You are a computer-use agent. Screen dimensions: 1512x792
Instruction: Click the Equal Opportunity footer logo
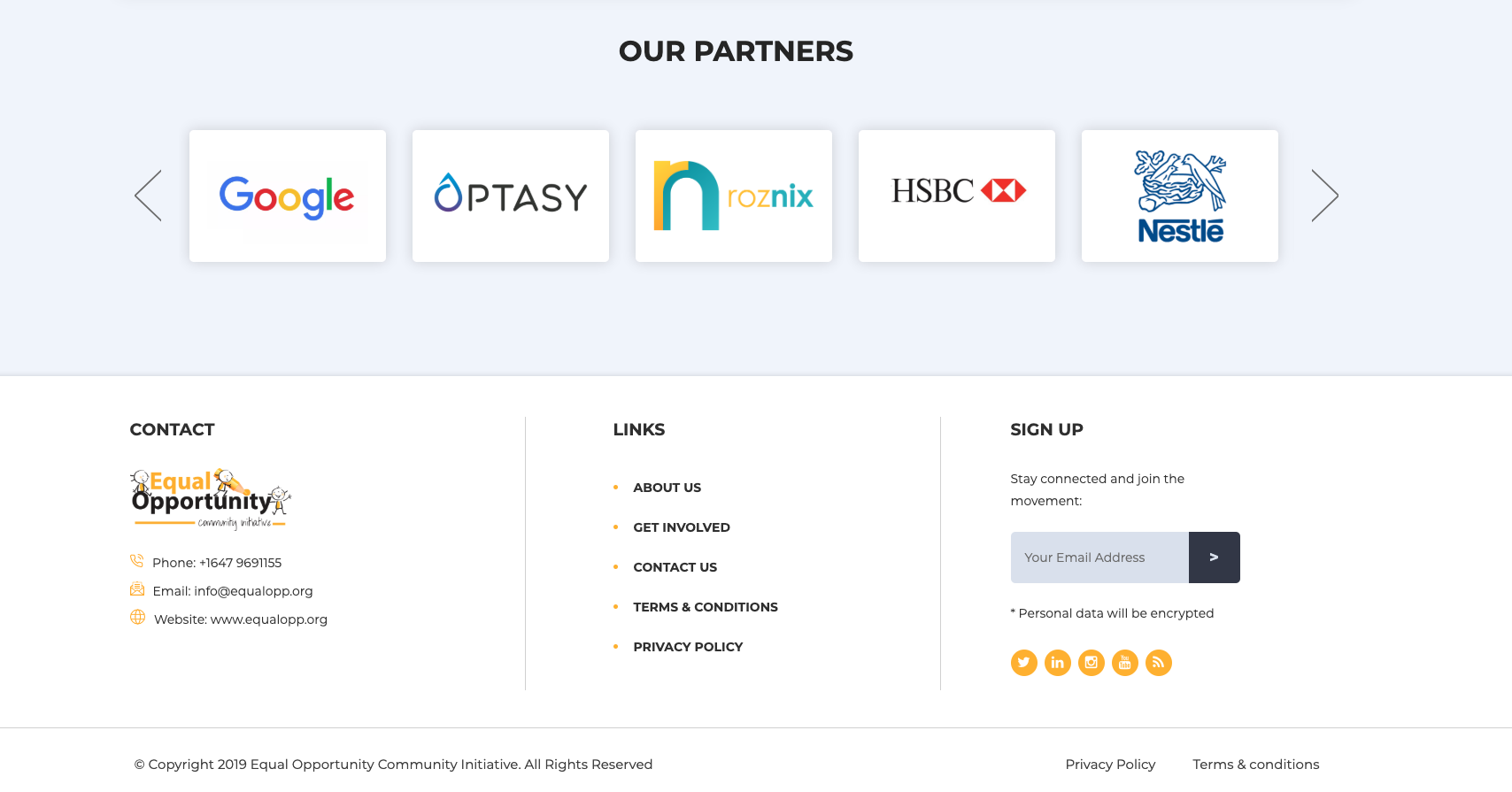click(211, 500)
